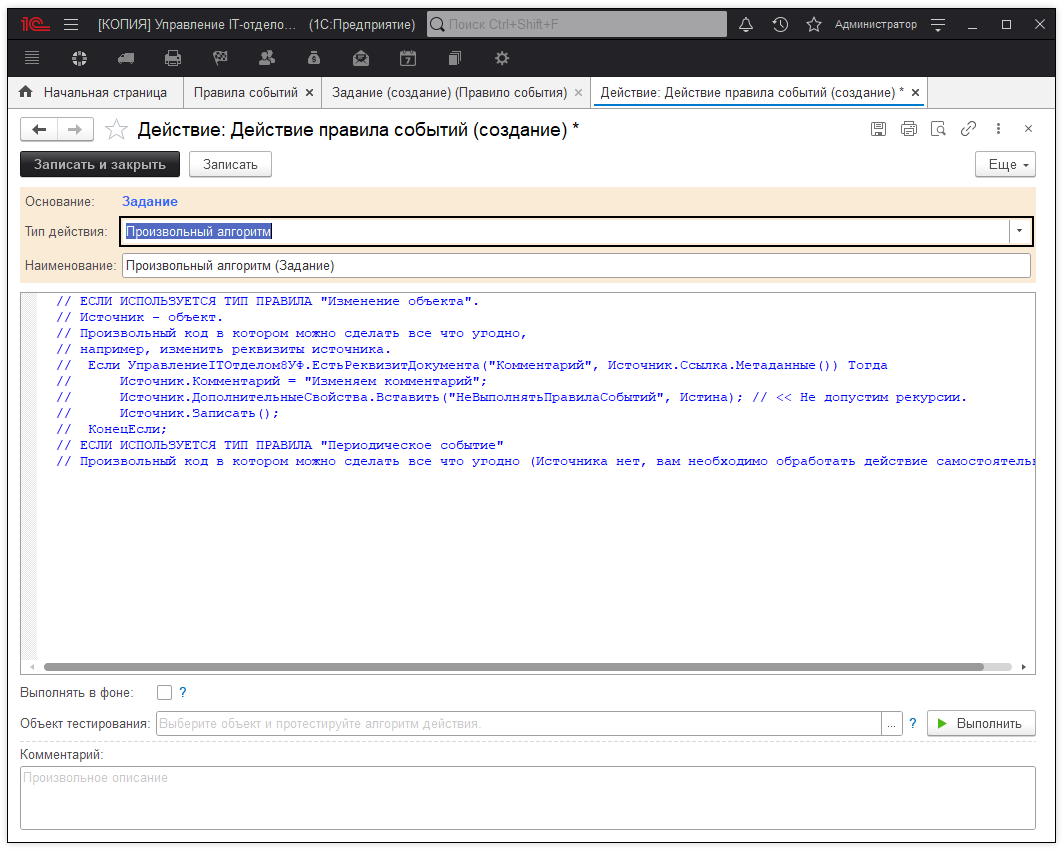Click the save diskette icon
This screenshot has width=1063, height=850.
[x=879, y=129]
